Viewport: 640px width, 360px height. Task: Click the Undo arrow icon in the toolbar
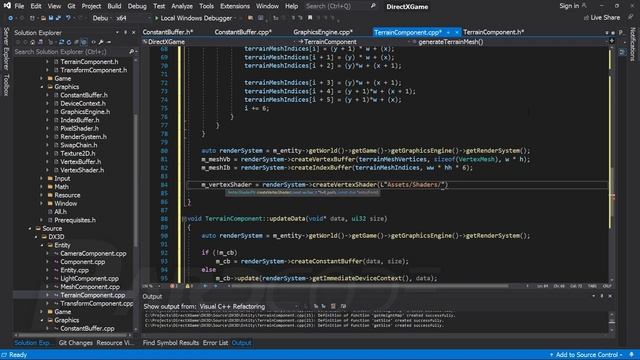[69, 18]
